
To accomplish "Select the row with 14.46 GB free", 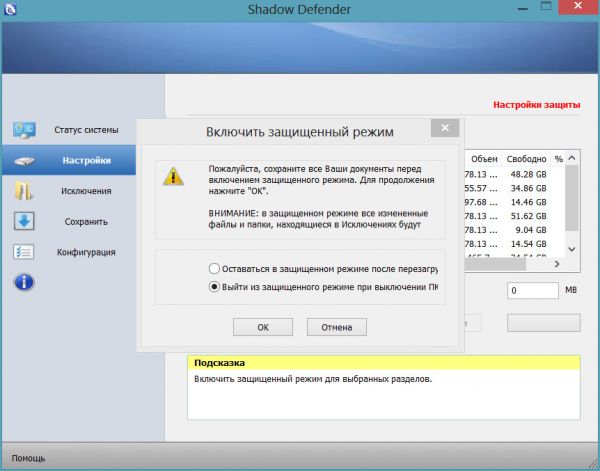I will (515, 202).
